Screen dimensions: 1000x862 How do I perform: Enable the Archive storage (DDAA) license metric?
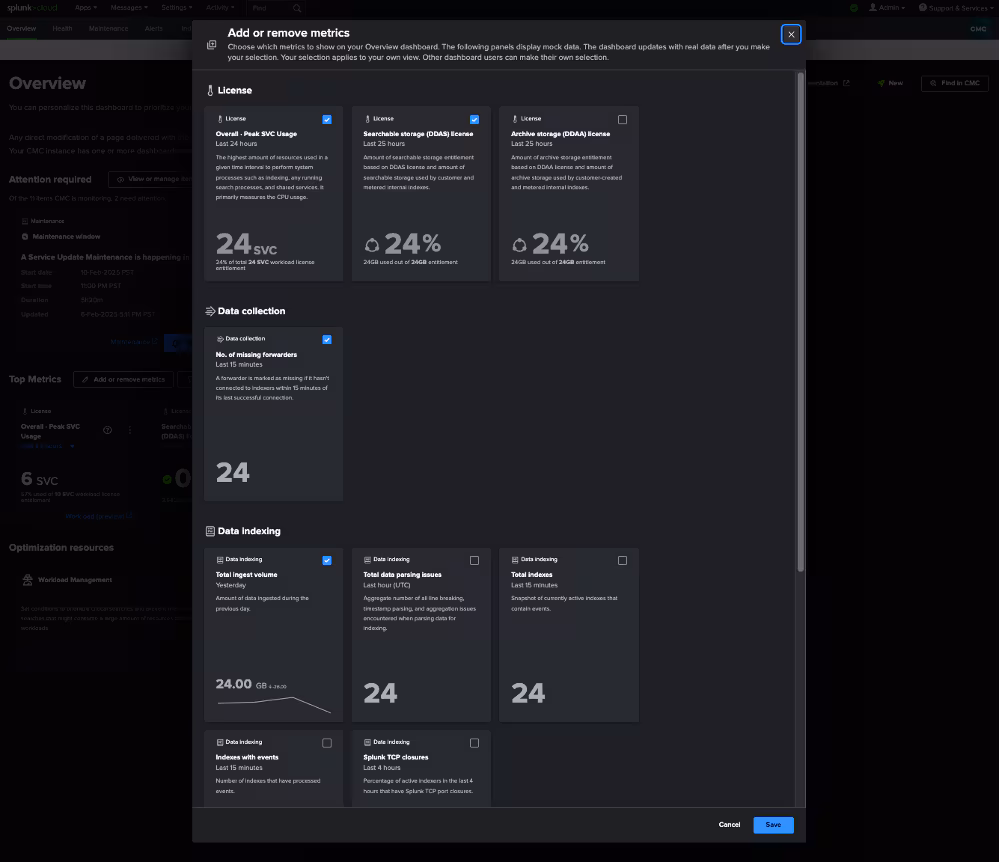622,119
